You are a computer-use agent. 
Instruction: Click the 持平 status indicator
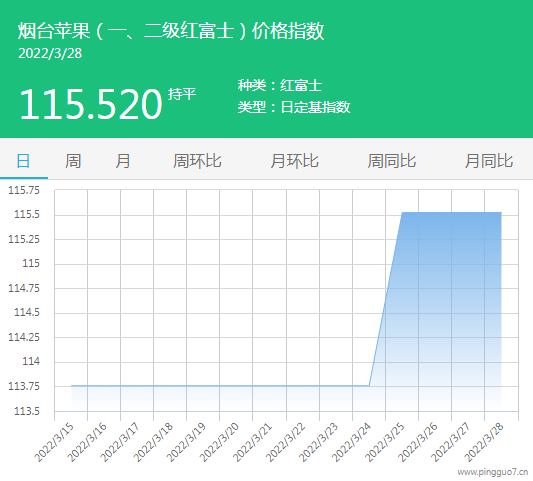pyautogui.click(x=182, y=94)
